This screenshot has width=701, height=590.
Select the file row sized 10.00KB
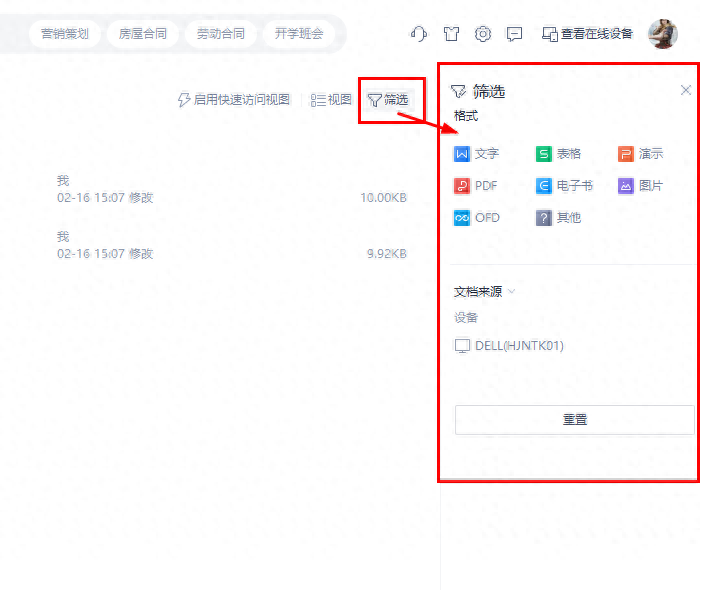point(232,189)
